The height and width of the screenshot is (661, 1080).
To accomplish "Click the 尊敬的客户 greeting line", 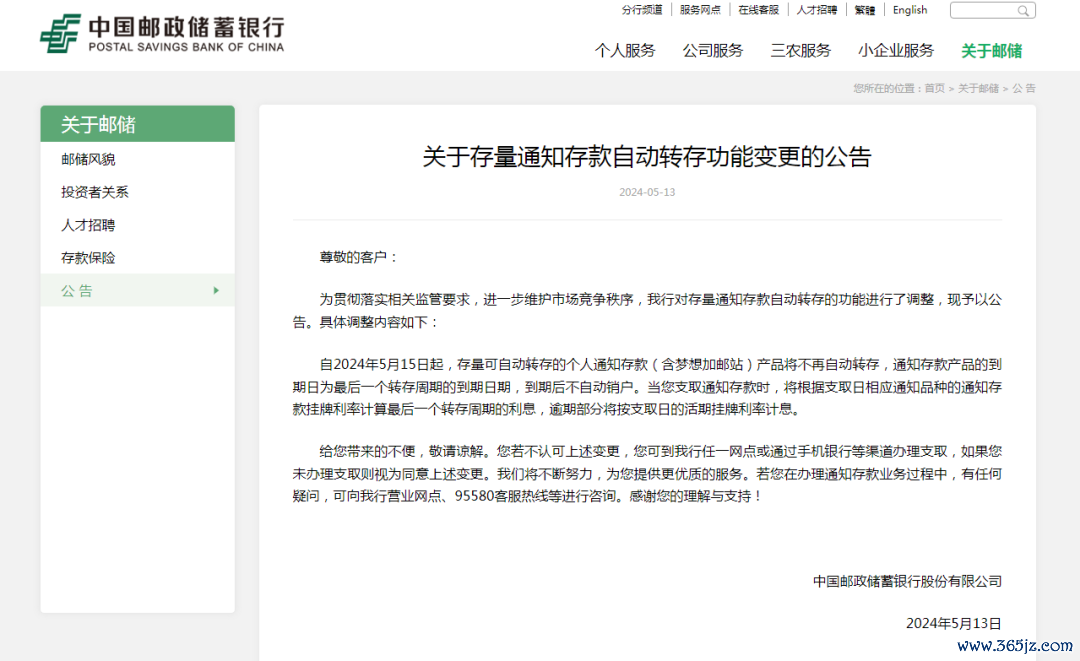I will (358, 257).
